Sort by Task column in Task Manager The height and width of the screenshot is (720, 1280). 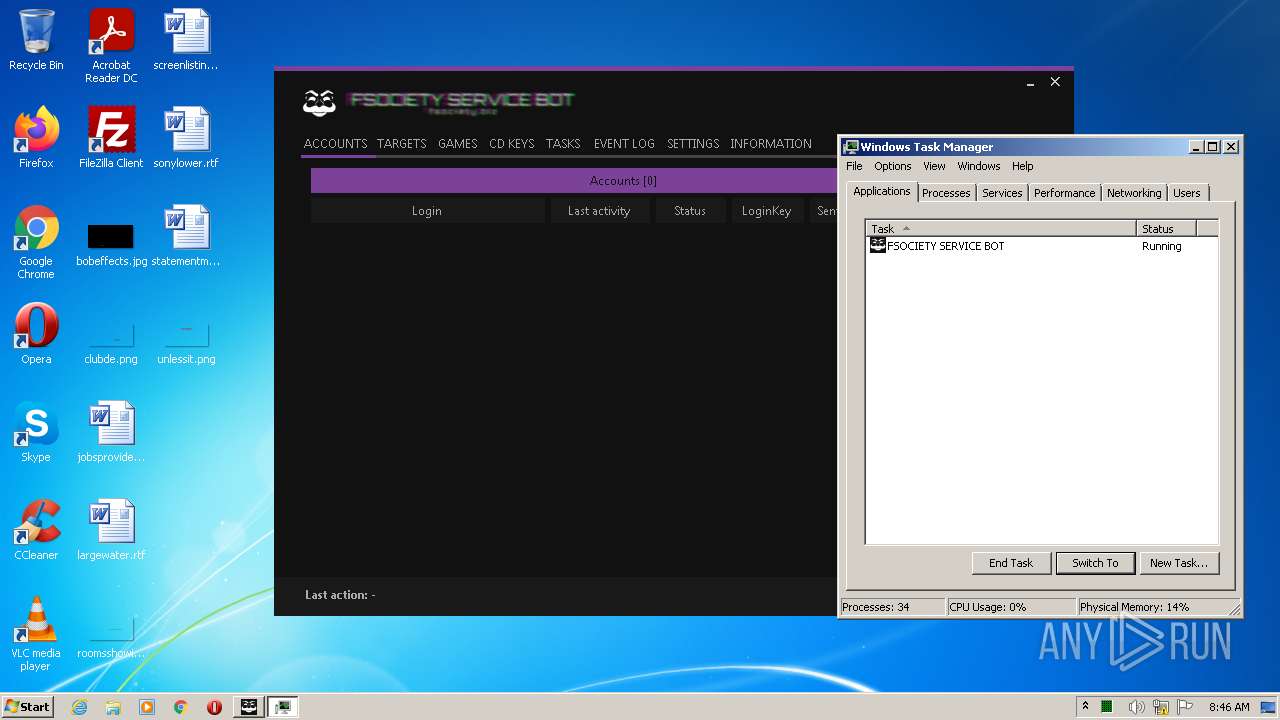click(x=1001, y=229)
